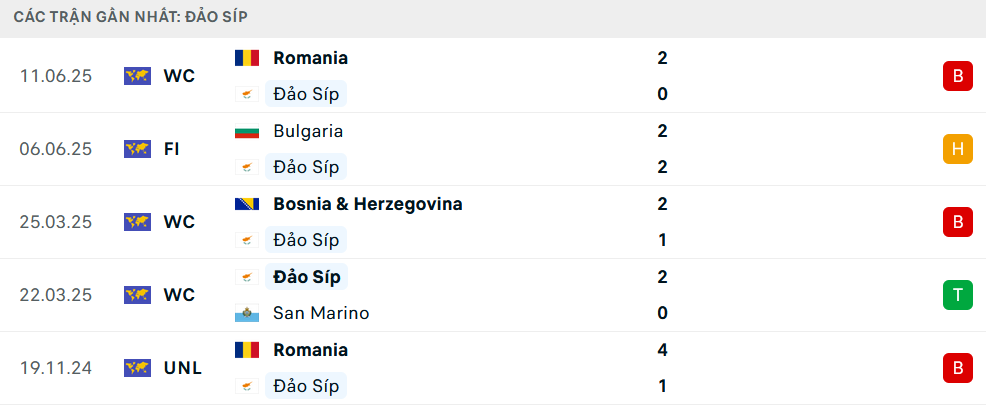Viewport: 986px width, 406px height.
Task: Click the FI competition icon for 06.06.25
Action: pyautogui.click(x=137, y=149)
